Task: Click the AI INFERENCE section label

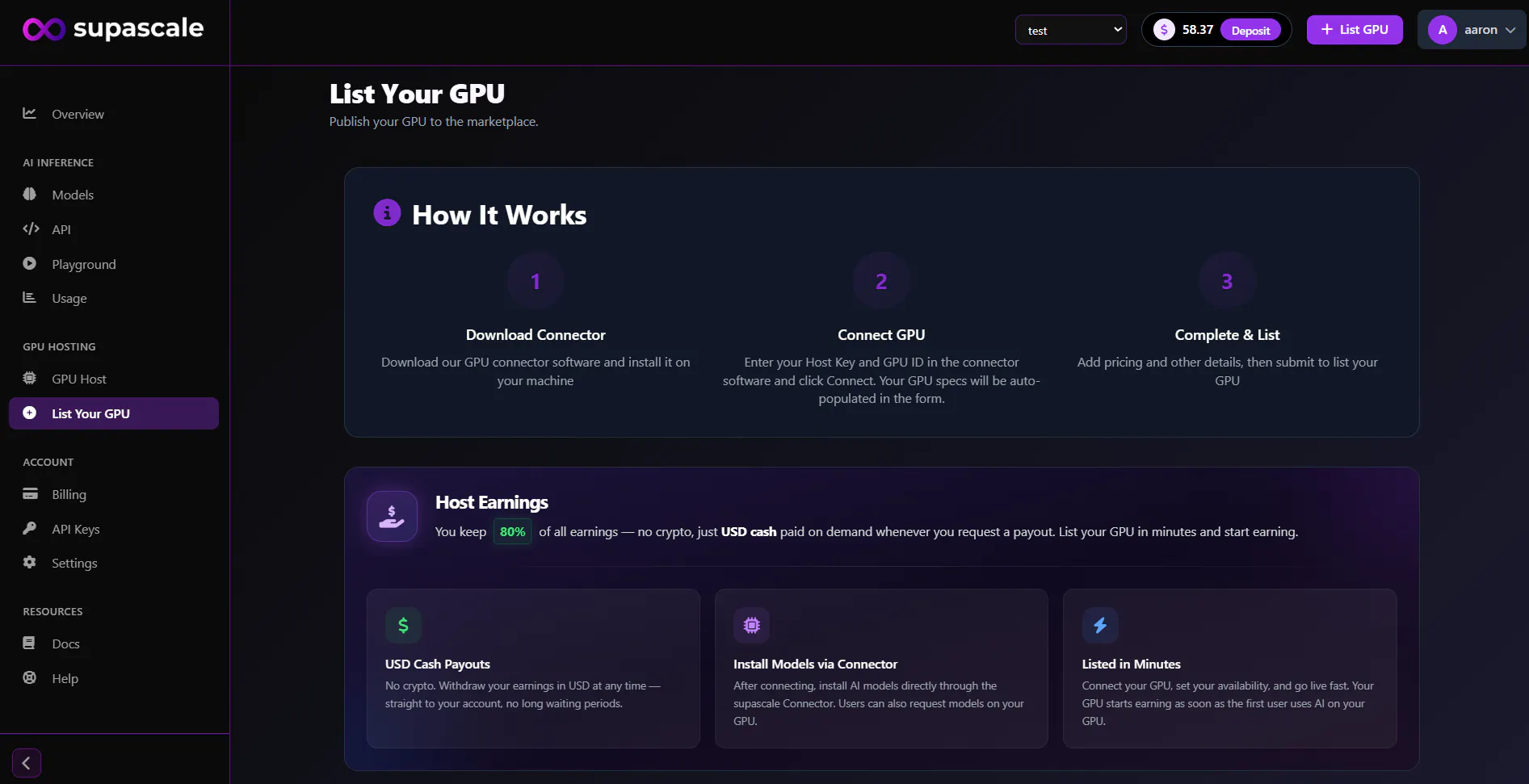Action: (58, 162)
